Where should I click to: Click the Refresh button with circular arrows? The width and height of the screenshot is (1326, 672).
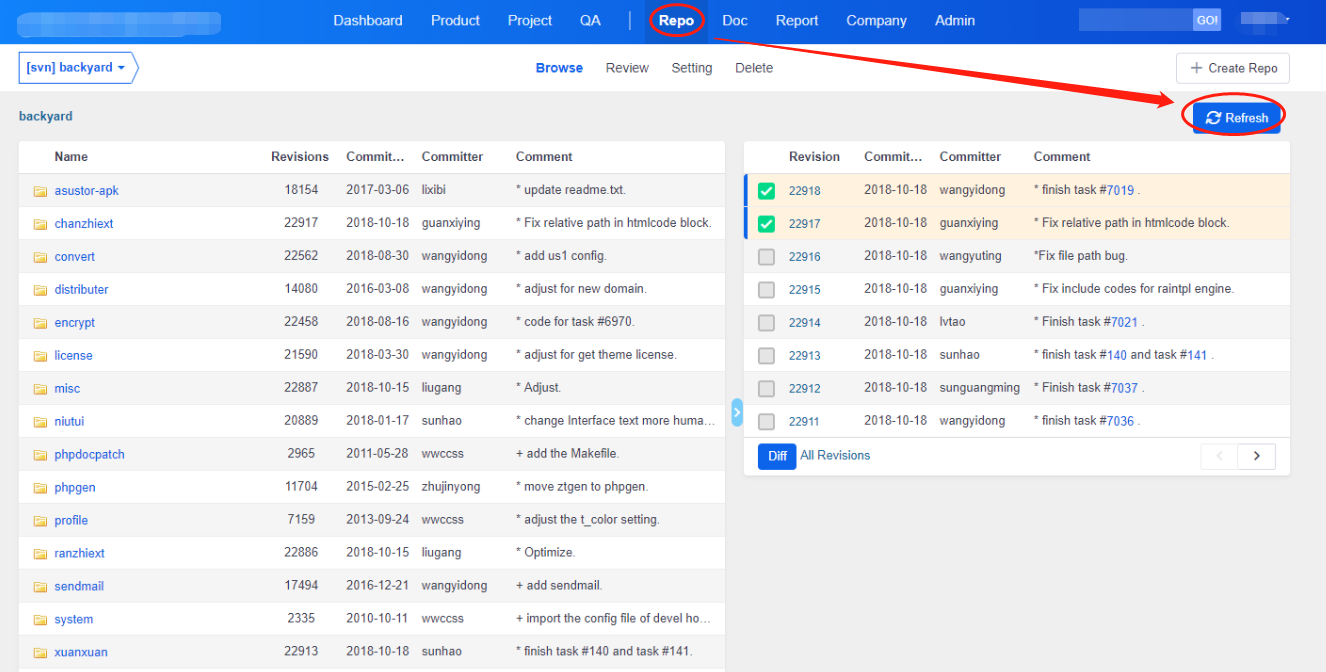[x=1236, y=118]
